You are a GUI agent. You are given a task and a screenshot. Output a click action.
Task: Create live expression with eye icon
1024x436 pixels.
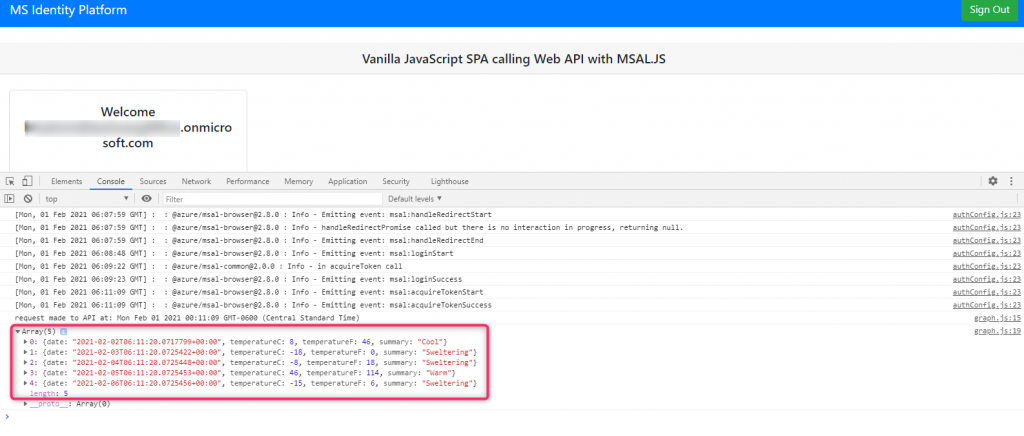(x=146, y=198)
